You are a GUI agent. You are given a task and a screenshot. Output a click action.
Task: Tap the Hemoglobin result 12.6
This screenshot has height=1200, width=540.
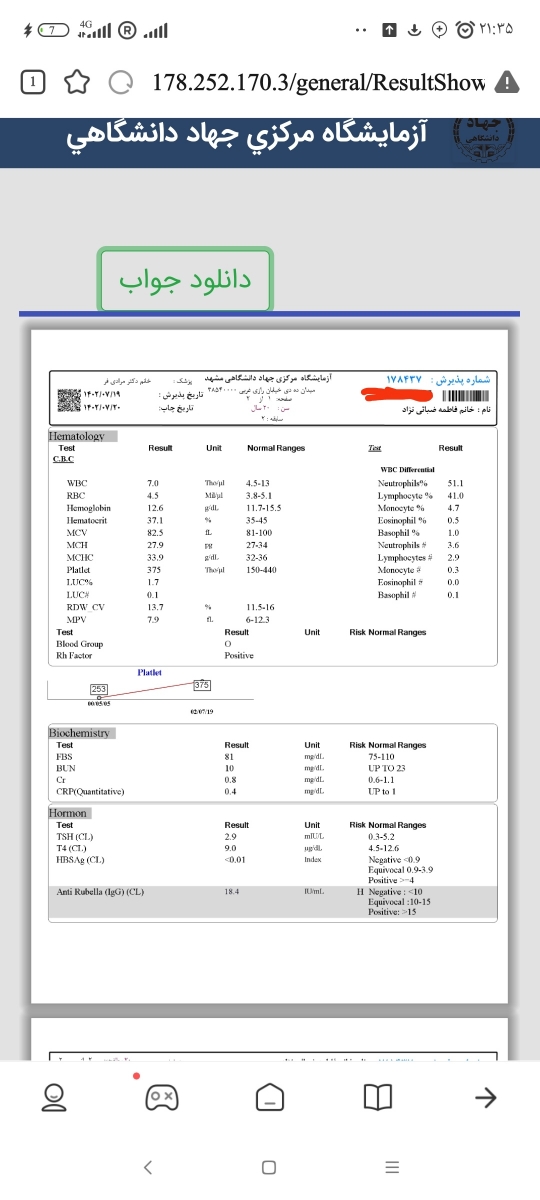[x=155, y=508]
